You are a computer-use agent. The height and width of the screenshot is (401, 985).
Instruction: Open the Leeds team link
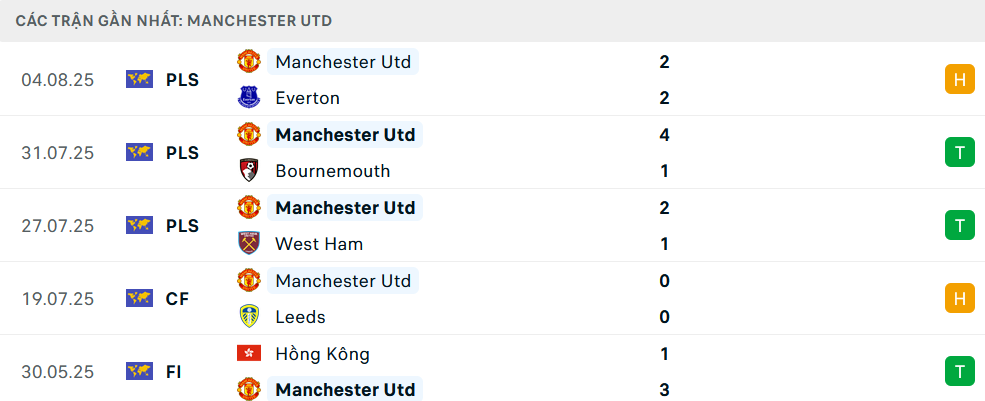300,317
